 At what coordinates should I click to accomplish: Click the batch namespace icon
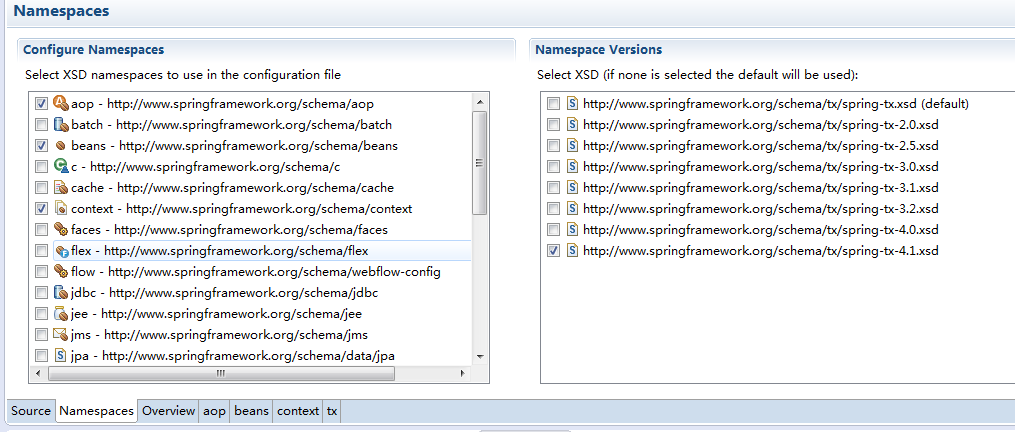click(x=61, y=124)
